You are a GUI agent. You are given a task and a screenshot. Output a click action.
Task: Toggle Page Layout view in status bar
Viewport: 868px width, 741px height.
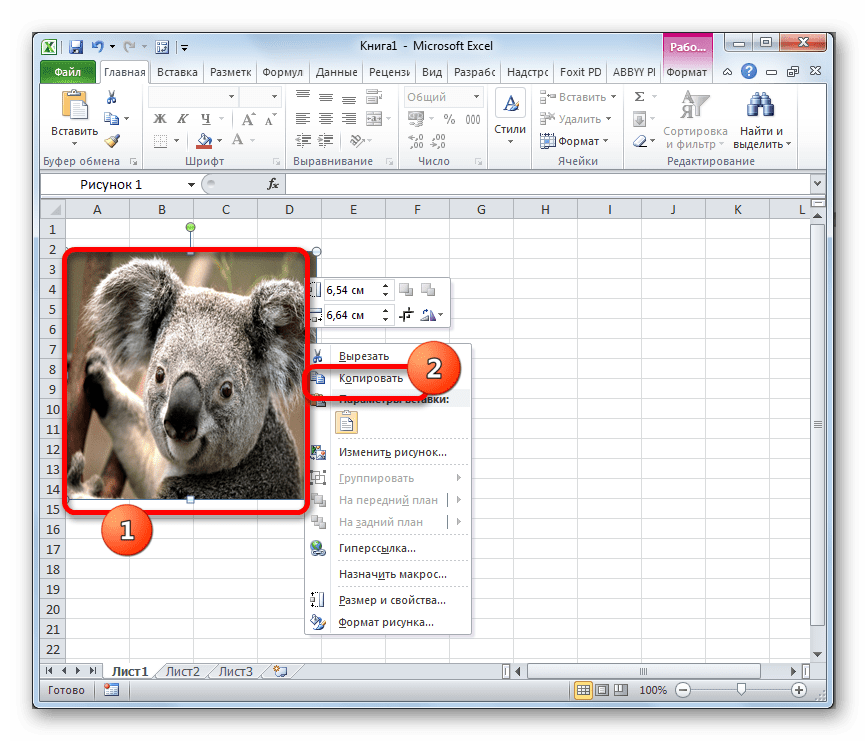[x=603, y=690]
